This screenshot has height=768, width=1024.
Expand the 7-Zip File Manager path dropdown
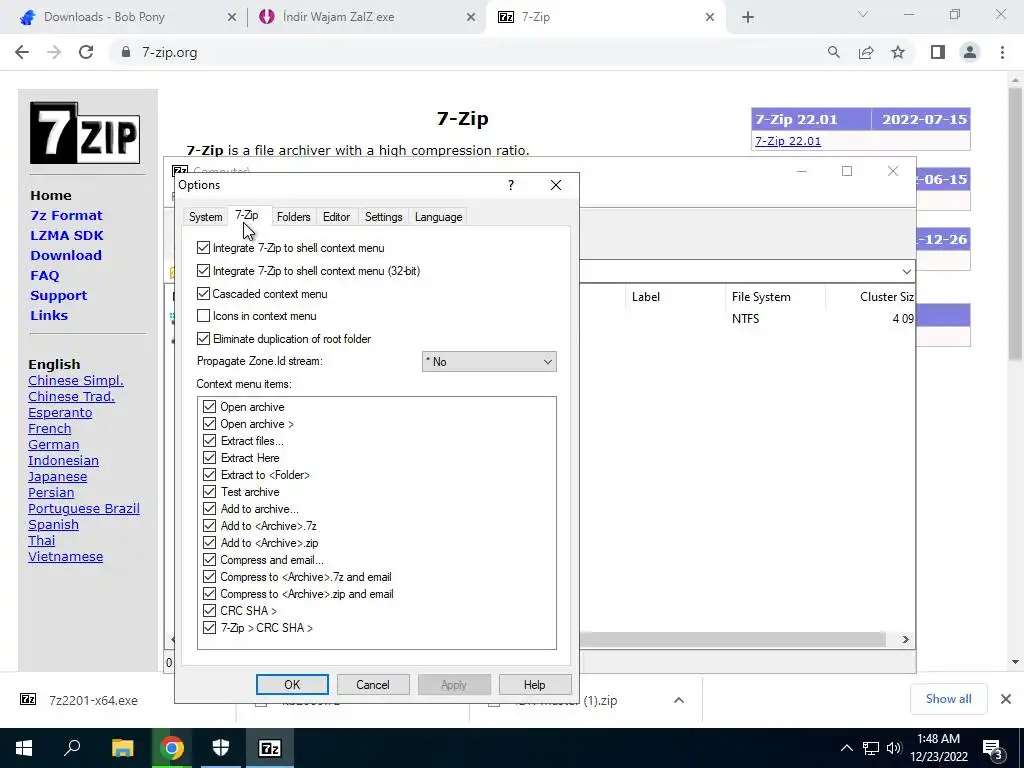pos(906,272)
